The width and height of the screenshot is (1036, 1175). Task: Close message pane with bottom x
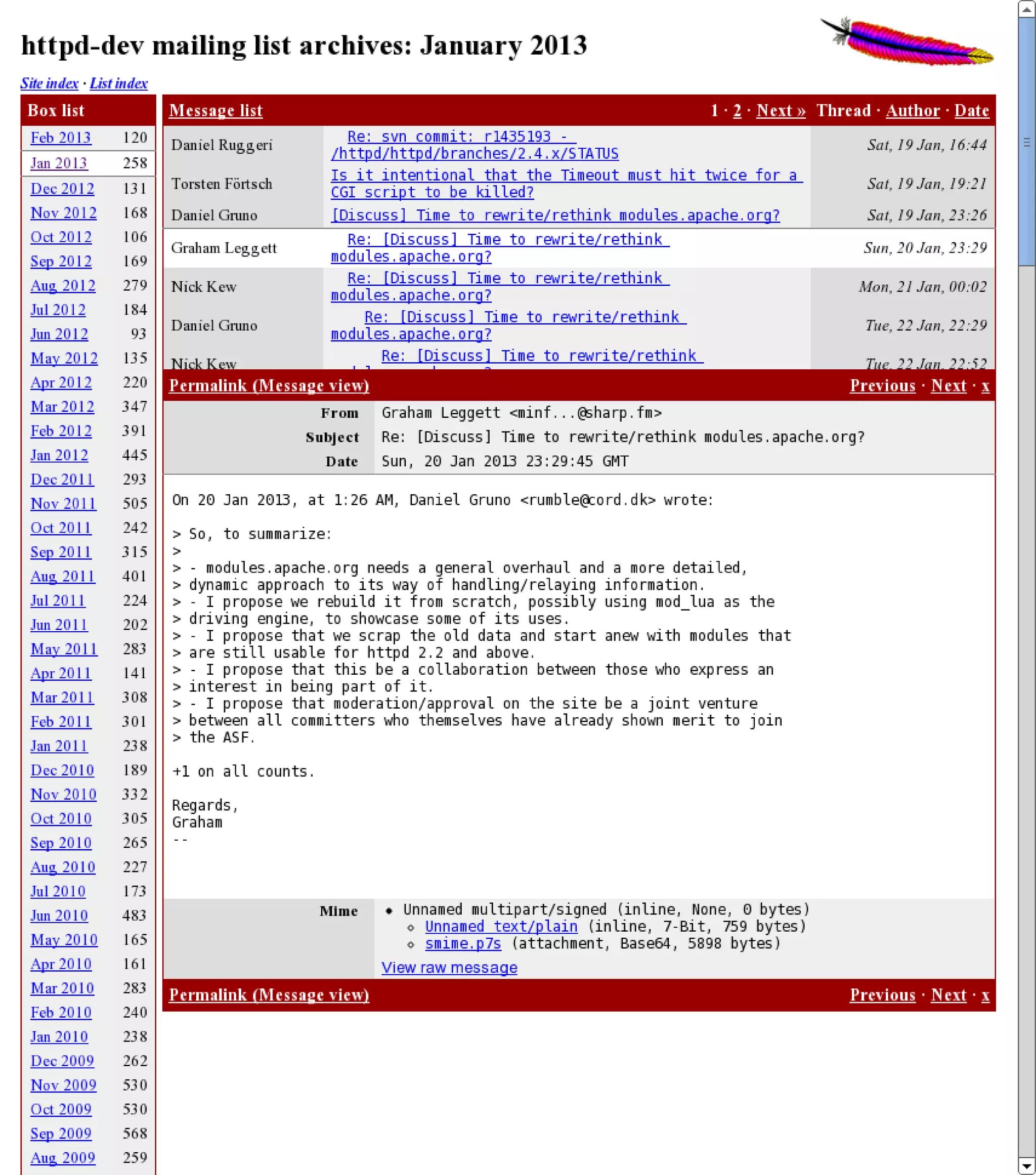[x=985, y=995]
